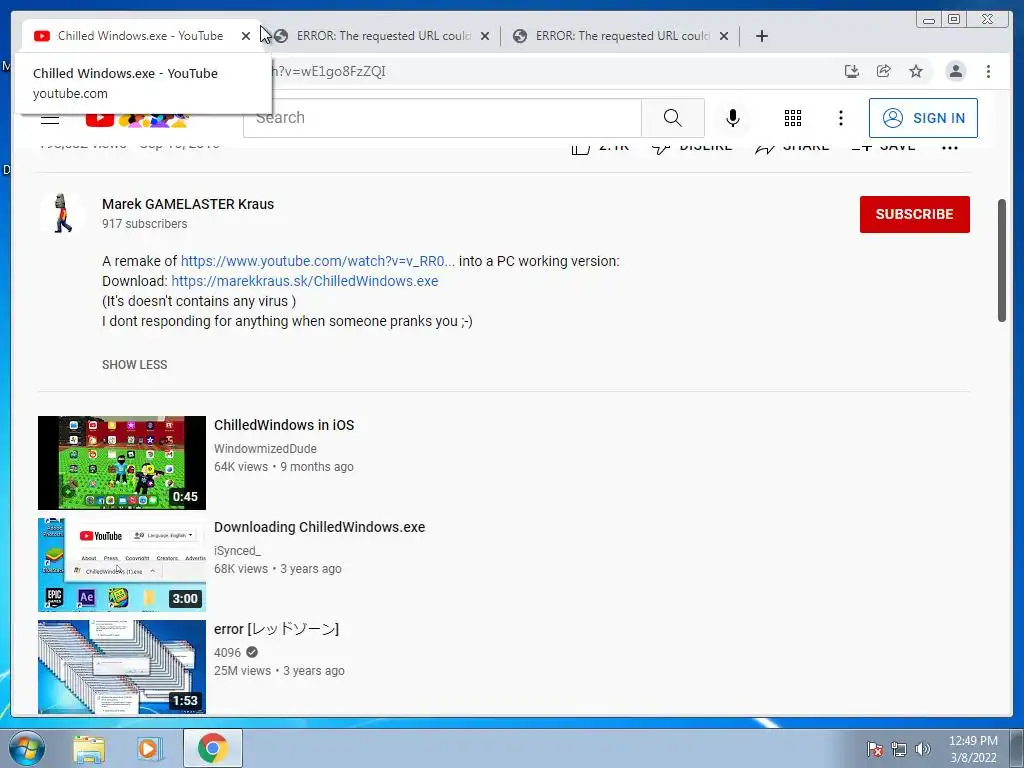
Task: Click the YouTube search magnifier button
Action: [673, 118]
